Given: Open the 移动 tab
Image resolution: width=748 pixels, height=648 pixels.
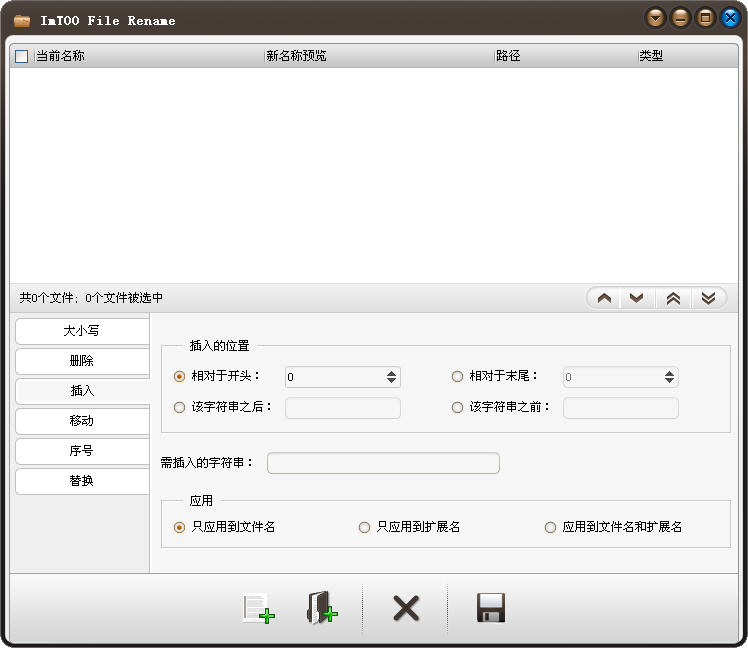Looking at the screenshot, I should pyautogui.click(x=82, y=421).
